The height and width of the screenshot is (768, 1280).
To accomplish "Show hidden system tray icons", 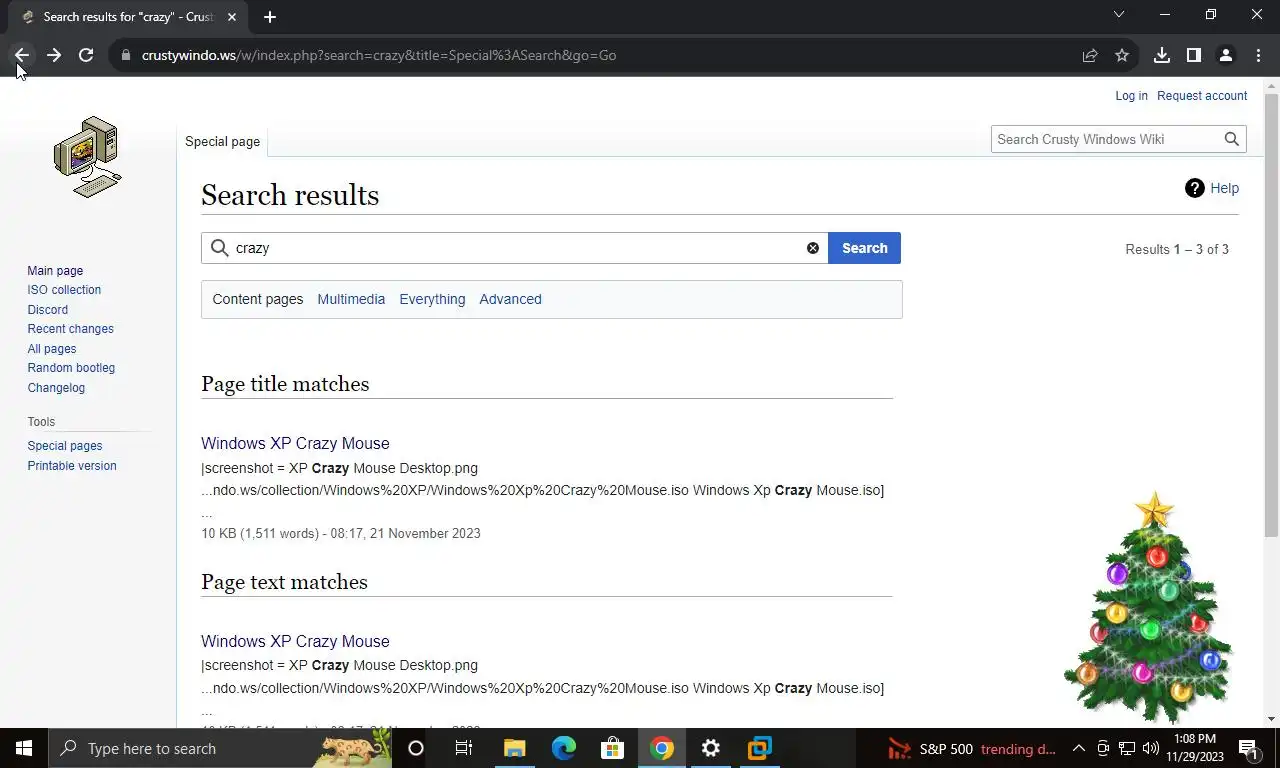I will (x=1079, y=748).
